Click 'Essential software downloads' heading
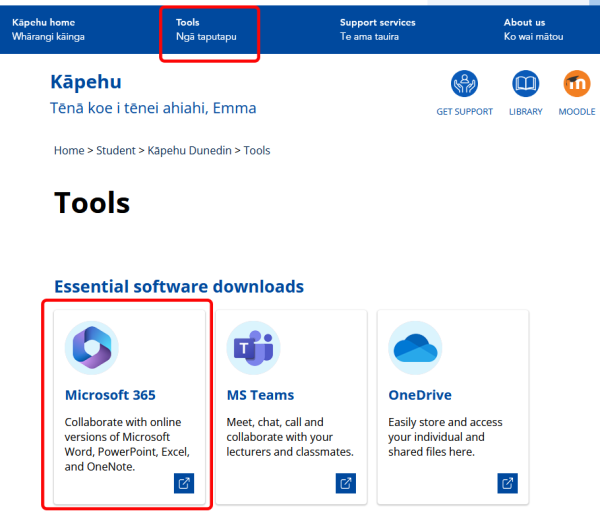The height and width of the screenshot is (511, 600). [x=179, y=287]
